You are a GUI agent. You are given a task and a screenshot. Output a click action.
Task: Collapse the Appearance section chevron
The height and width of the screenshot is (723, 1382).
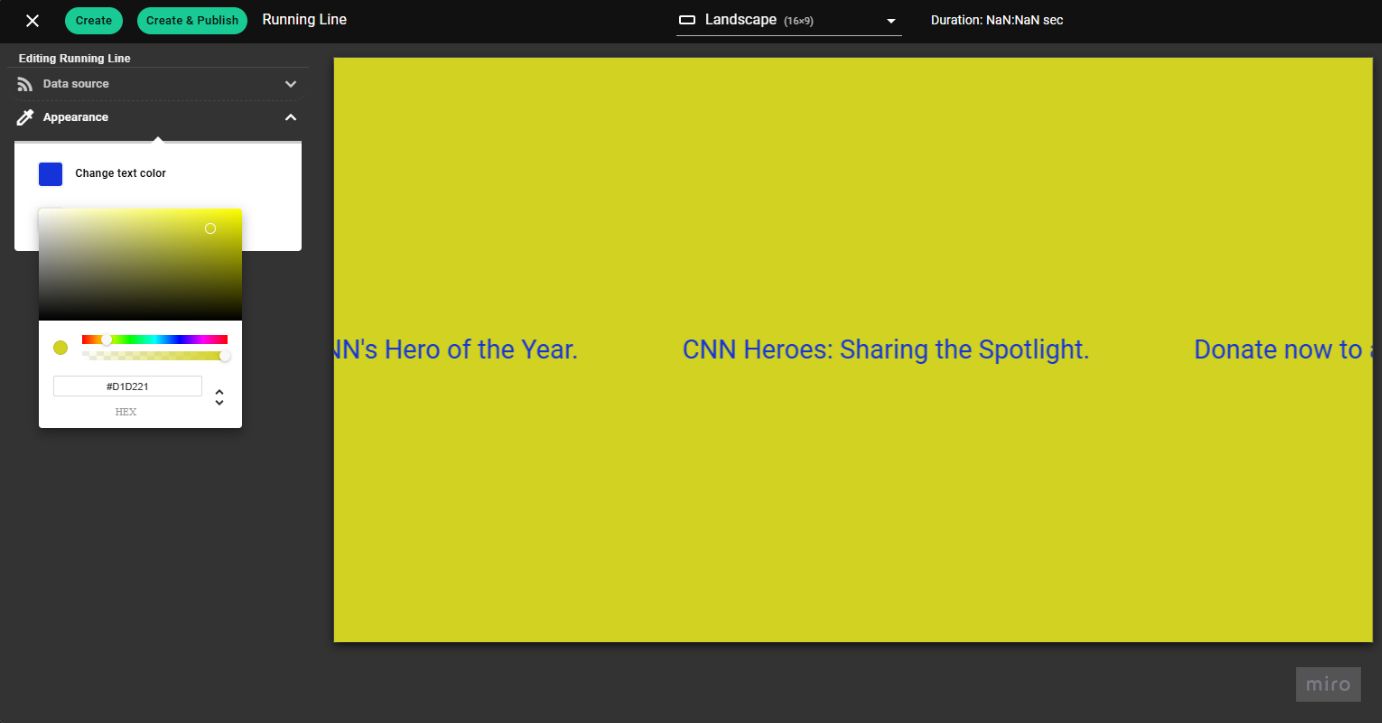tap(291, 118)
